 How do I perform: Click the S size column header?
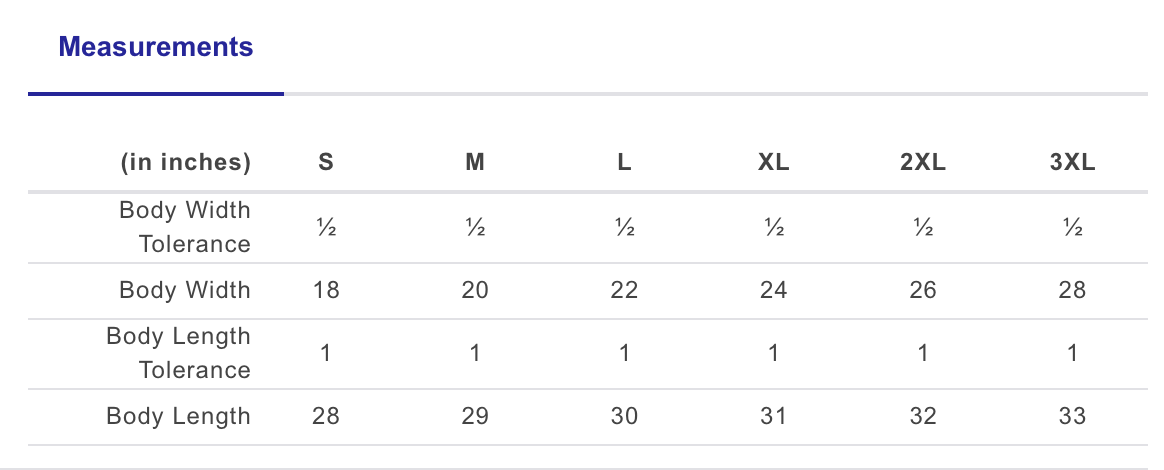(326, 163)
